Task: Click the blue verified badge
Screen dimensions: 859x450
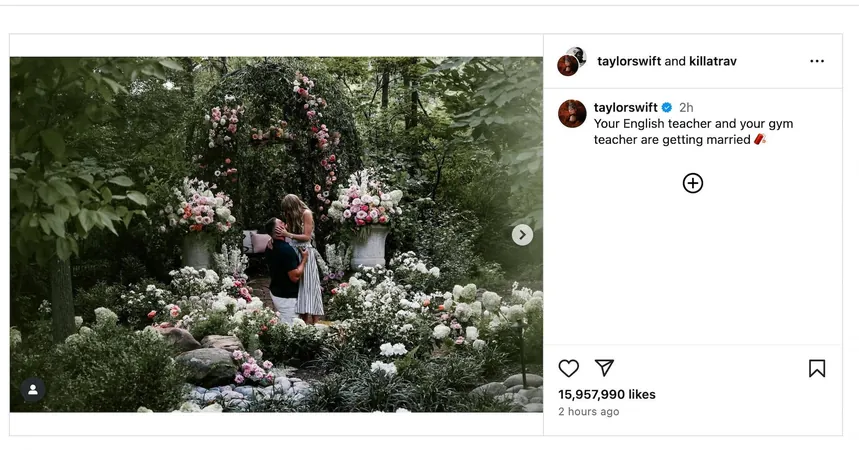Action: 667,107
